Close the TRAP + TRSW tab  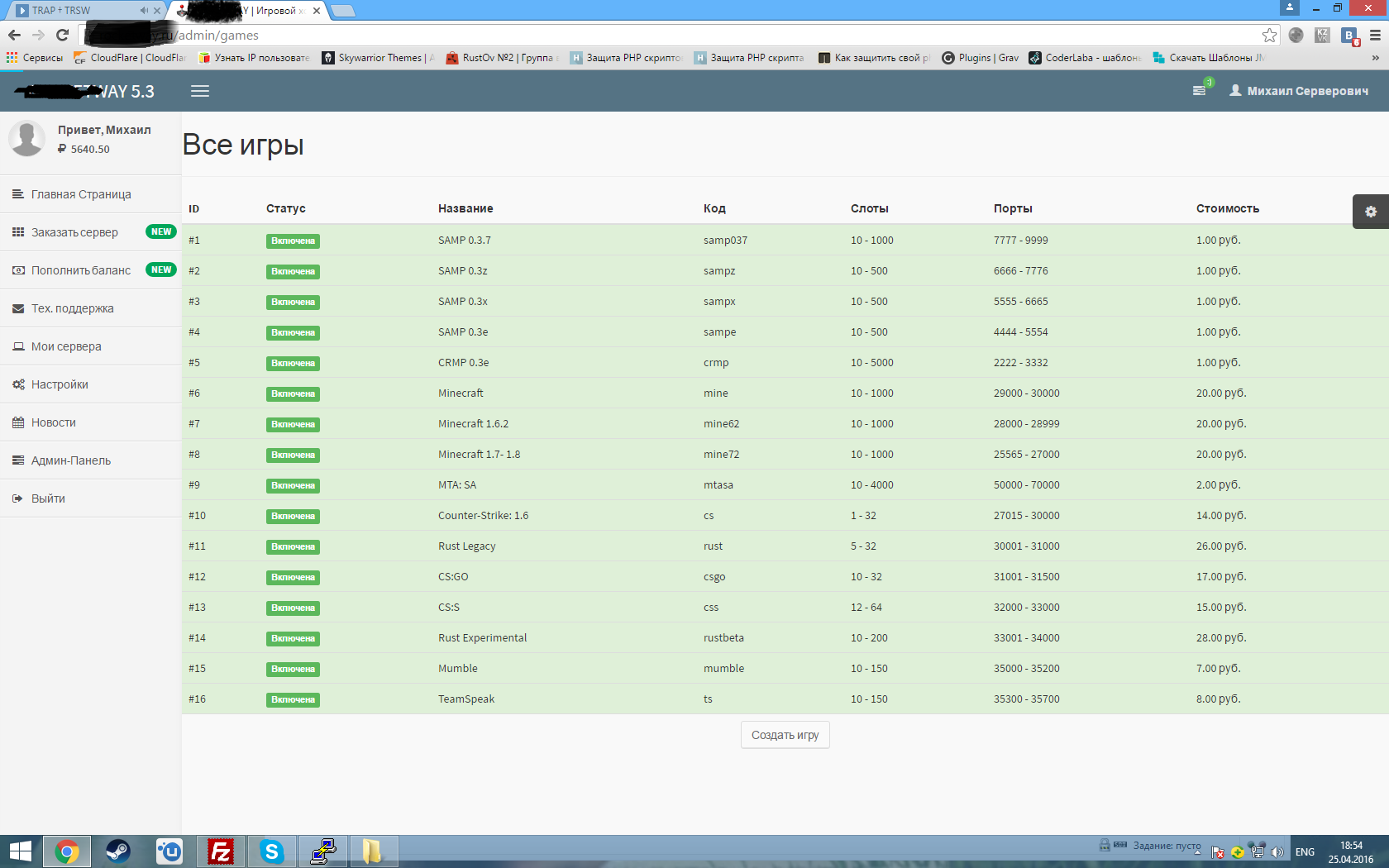pos(156,11)
